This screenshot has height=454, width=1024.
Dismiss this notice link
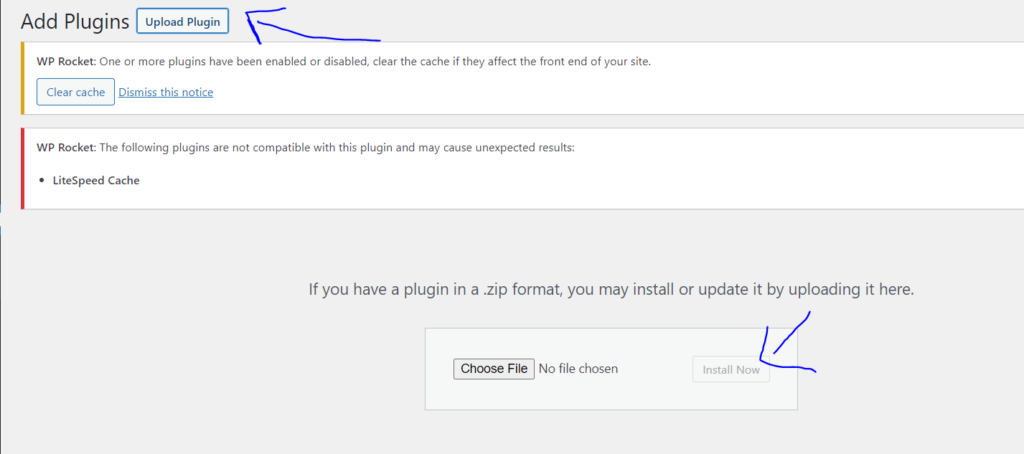coord(166,92)
